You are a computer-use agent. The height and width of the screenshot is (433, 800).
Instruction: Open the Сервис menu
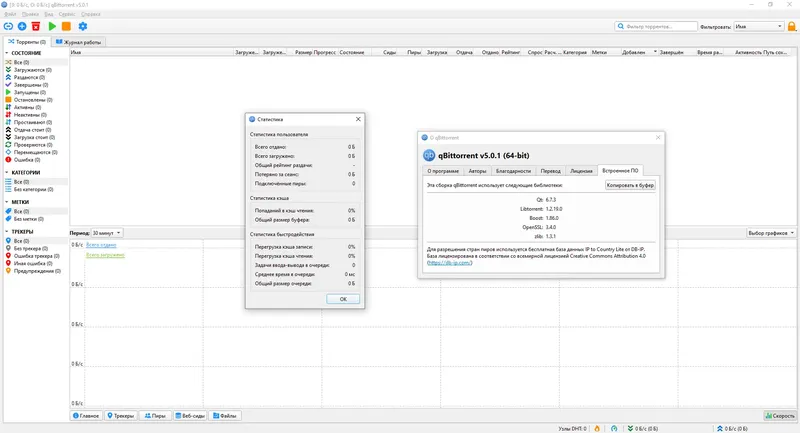coord(67,14)
